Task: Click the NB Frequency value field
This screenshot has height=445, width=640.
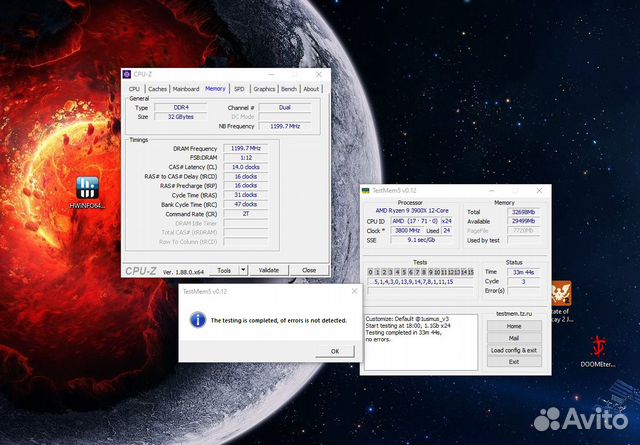Action: [285, 126]
